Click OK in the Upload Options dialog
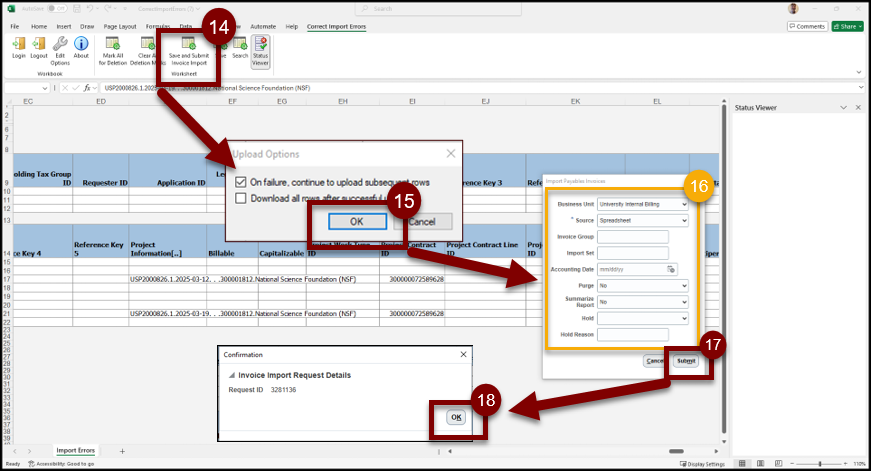Screen dimensions: 872x472 [x=357, y=221]
